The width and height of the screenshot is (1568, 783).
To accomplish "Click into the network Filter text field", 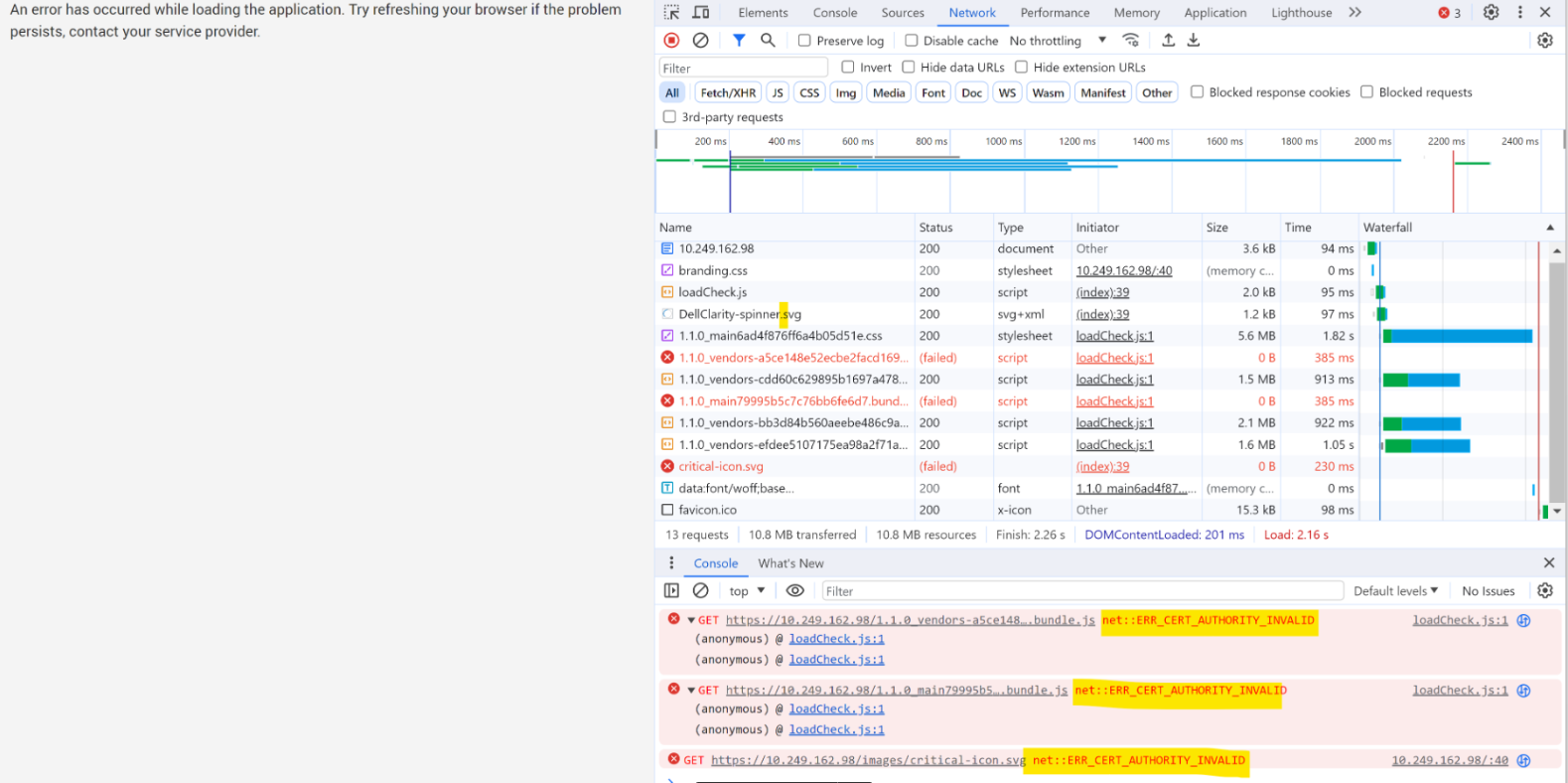I will pos(743,68).
